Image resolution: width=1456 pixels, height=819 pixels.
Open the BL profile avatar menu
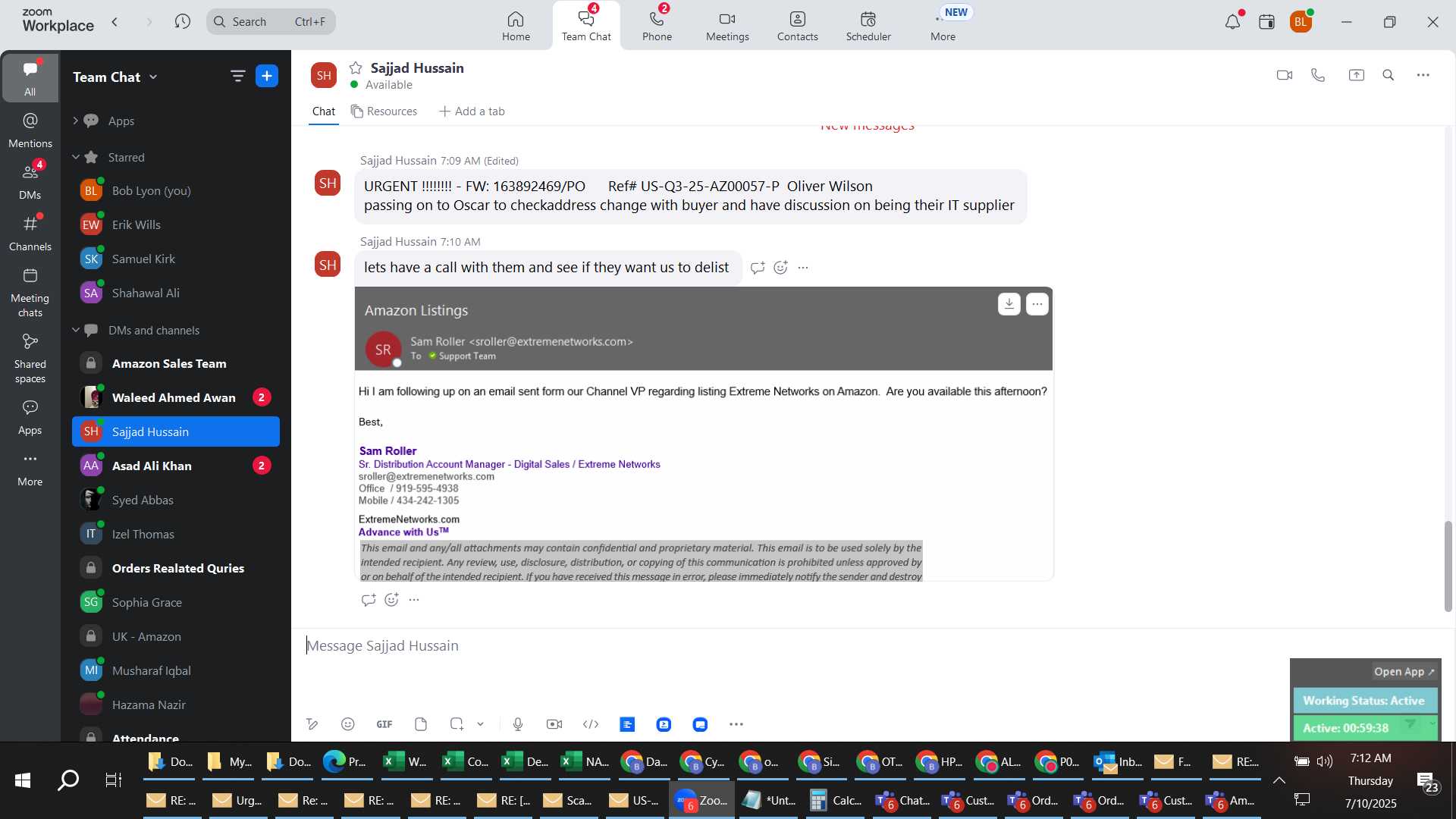(x=1301, y=22)
